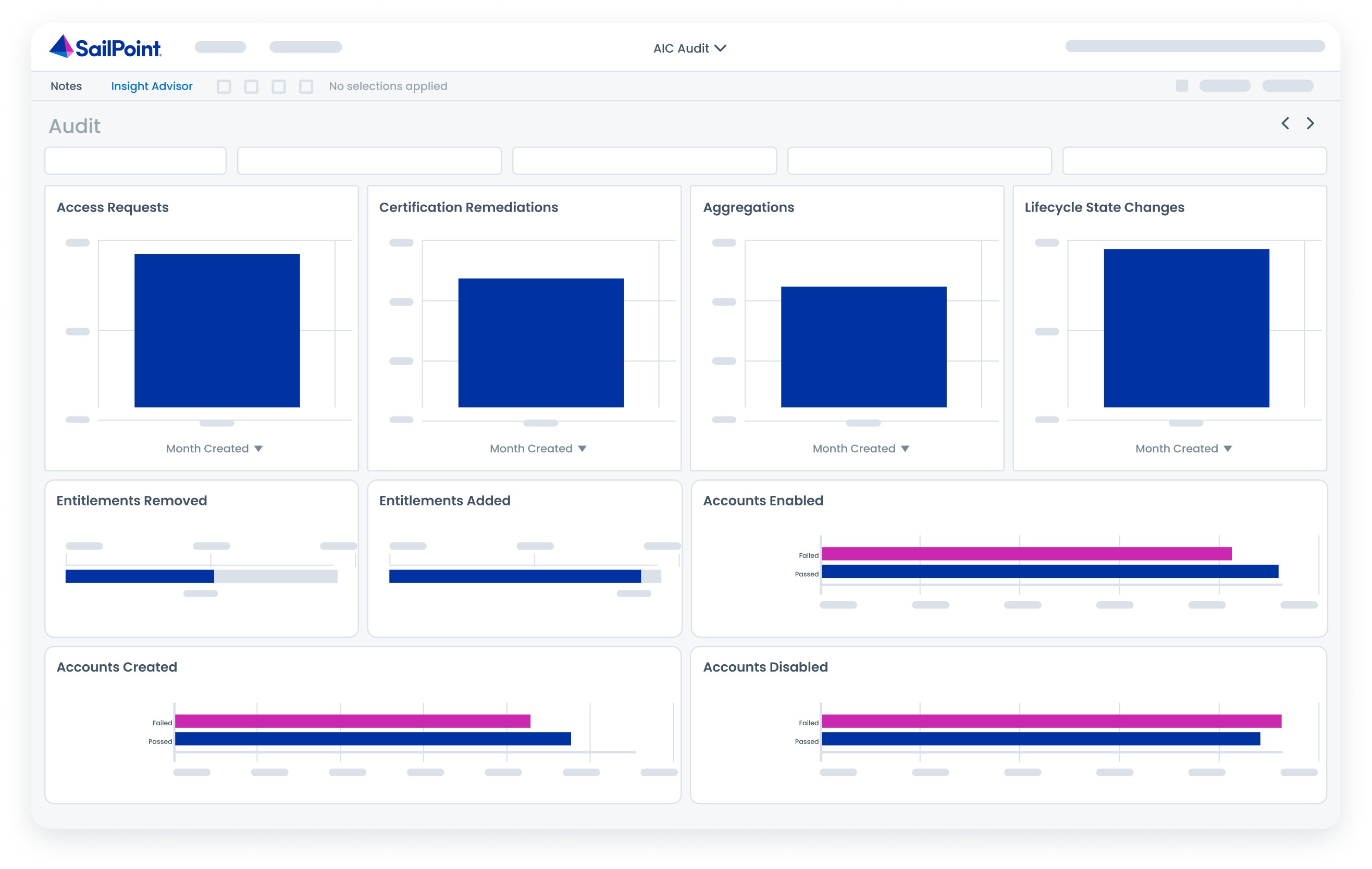Click the first empty filter box
Screen dimensions: 1372x869
tap(135, 160)
